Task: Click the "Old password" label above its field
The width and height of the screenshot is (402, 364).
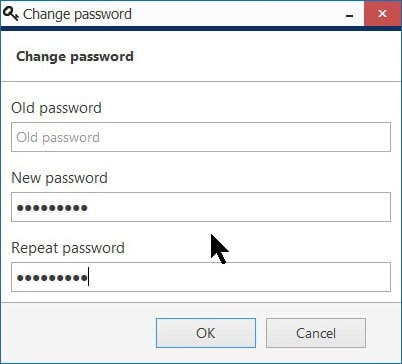Action: 56,108
